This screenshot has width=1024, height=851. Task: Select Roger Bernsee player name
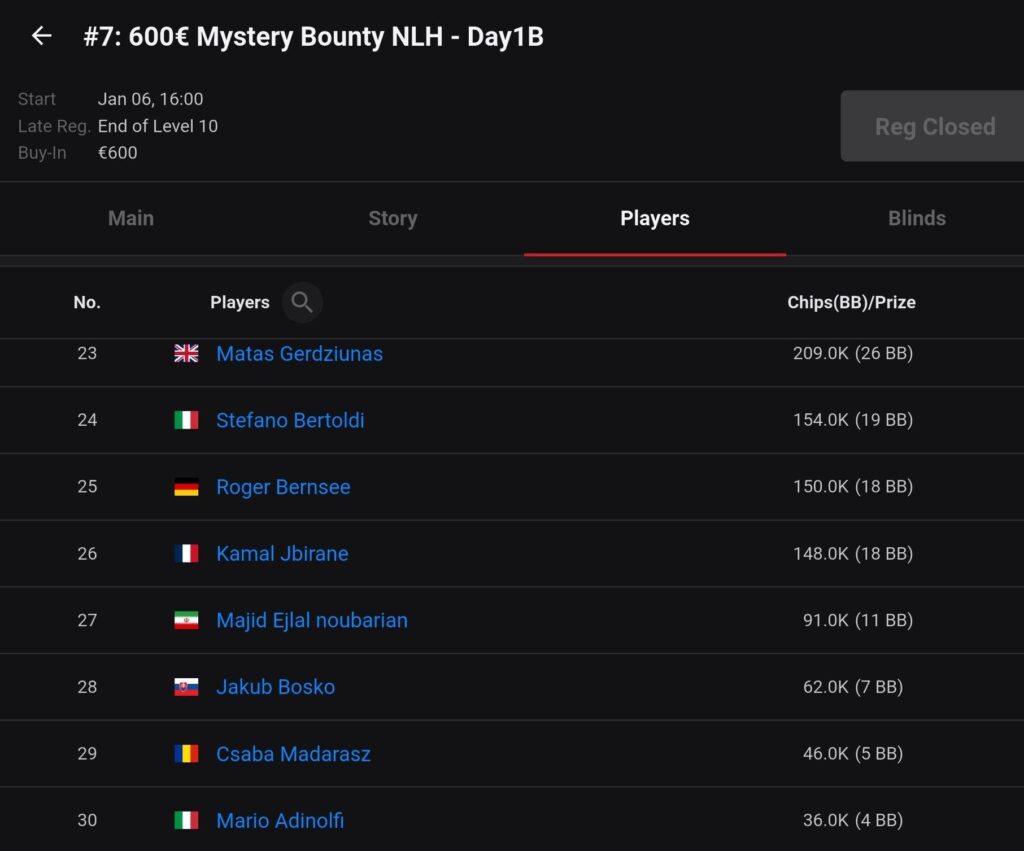click(x=283, y=487)
